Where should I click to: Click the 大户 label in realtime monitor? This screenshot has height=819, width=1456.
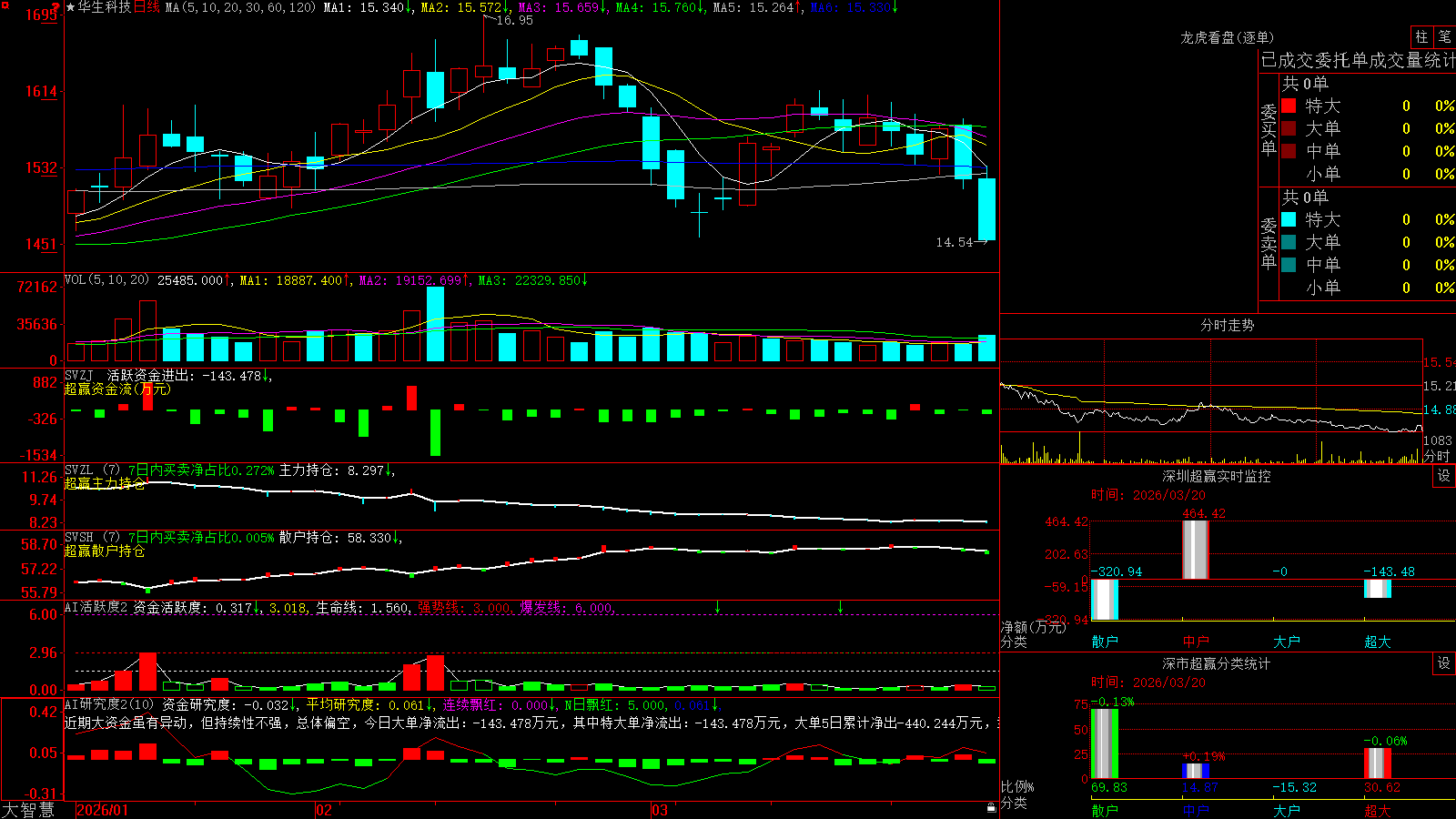[1287, 642]
